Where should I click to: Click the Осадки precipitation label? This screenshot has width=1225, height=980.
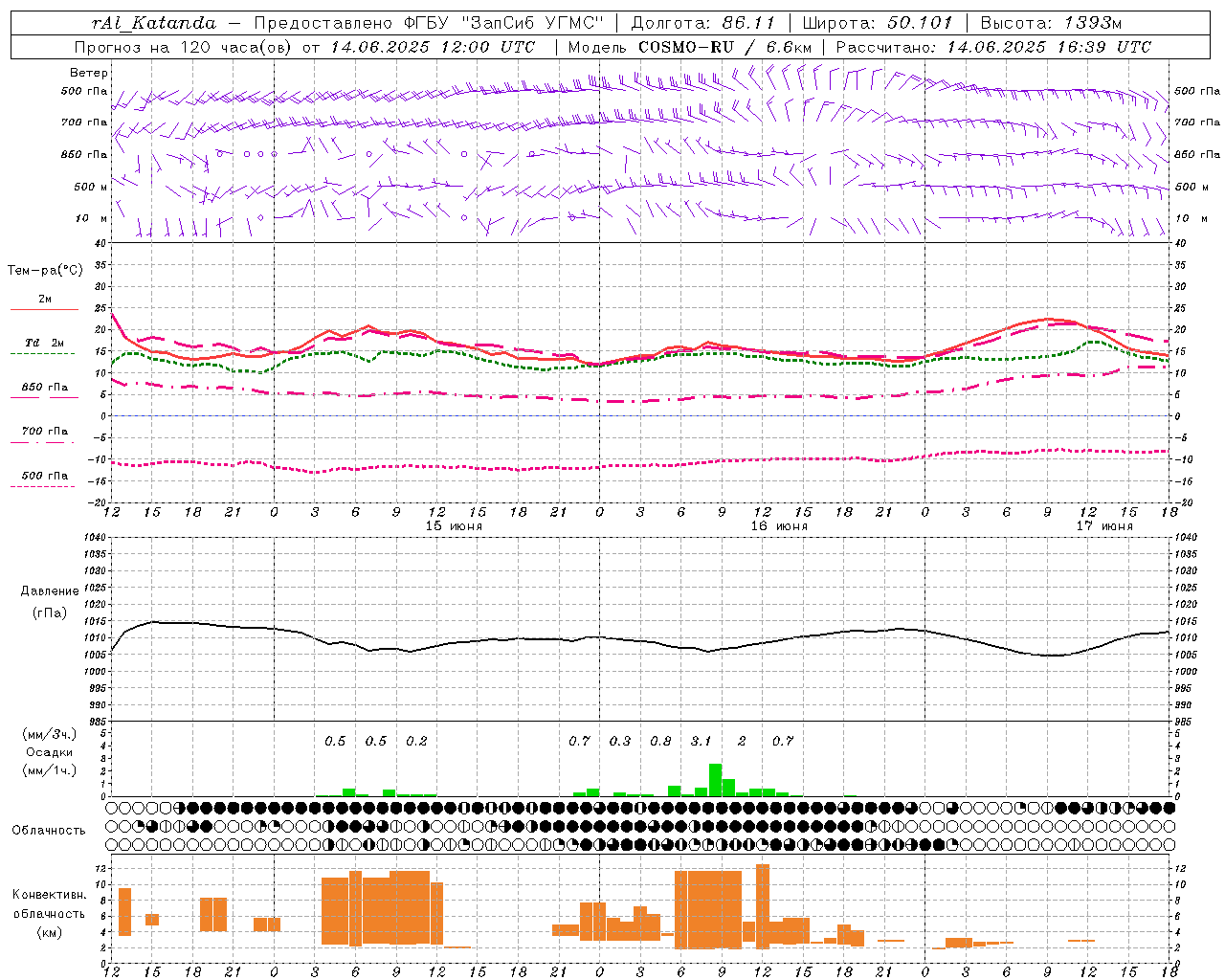[49, 752]
